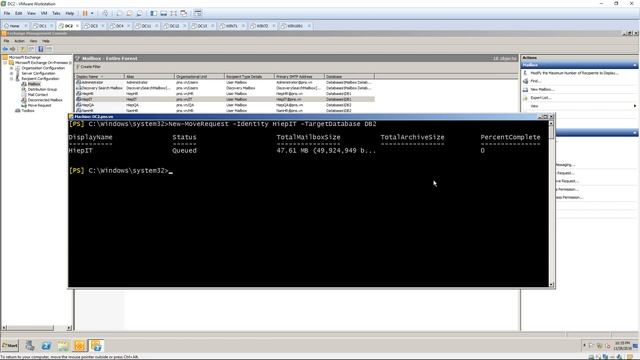Expand the View submenu in Actions pane
The height and width of the screenshot is (360, 640).
pos(635,106)
